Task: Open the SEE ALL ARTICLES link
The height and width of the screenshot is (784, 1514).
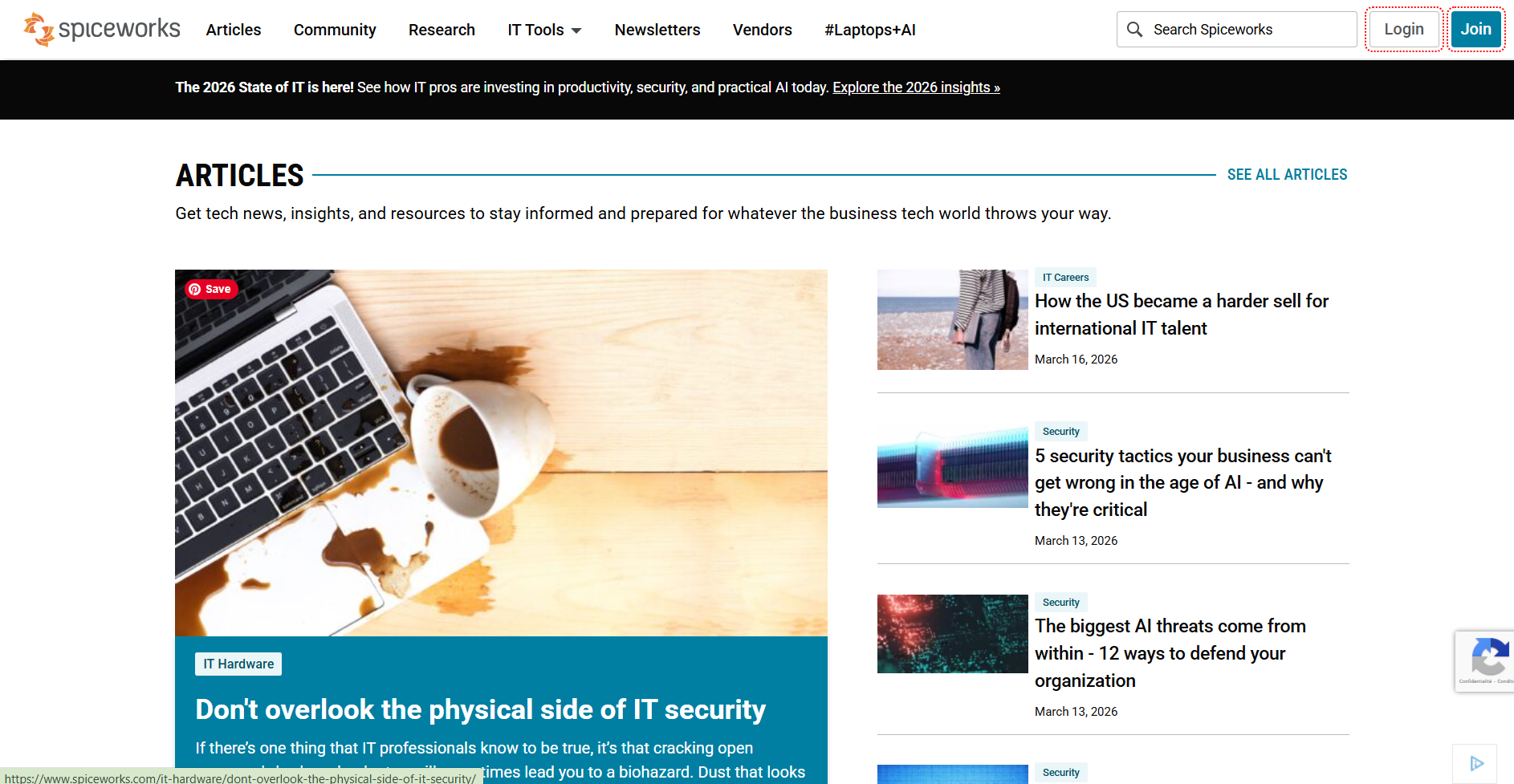Action: (x=1287, y=175)
